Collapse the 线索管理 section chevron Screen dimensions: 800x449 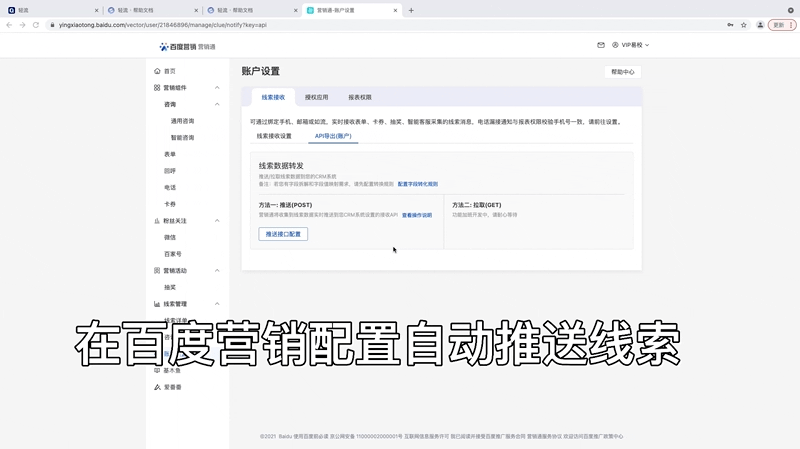[x=217, y=304]
